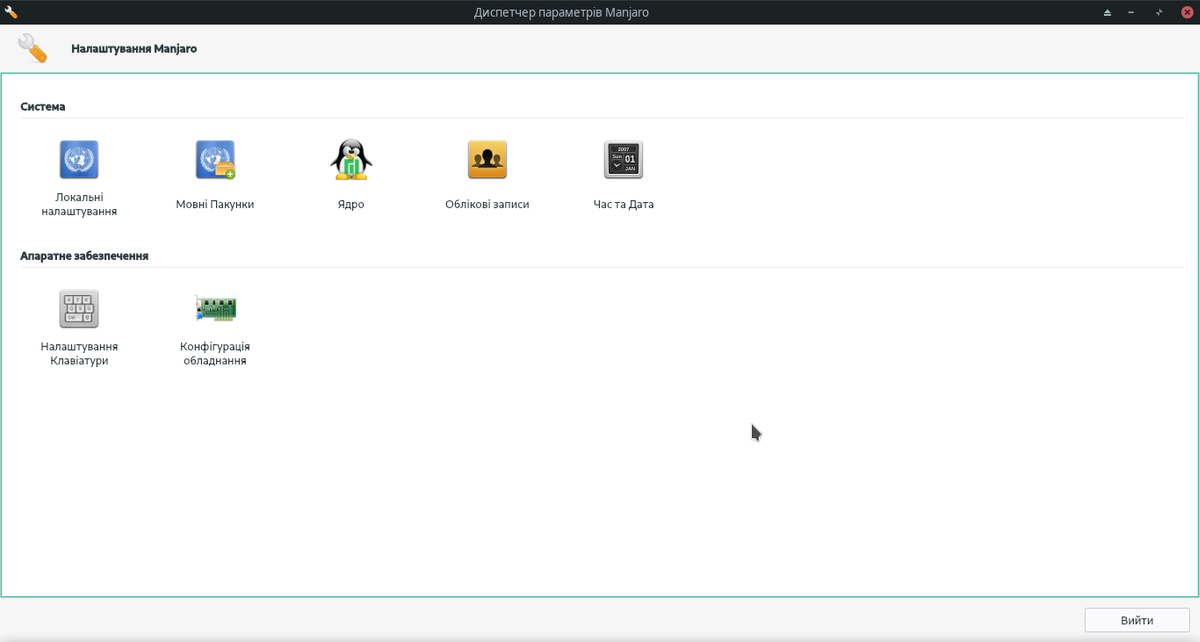Maximize the Manjaro settings window
The image size is (1200, 642).
[x=1159, y=12]
